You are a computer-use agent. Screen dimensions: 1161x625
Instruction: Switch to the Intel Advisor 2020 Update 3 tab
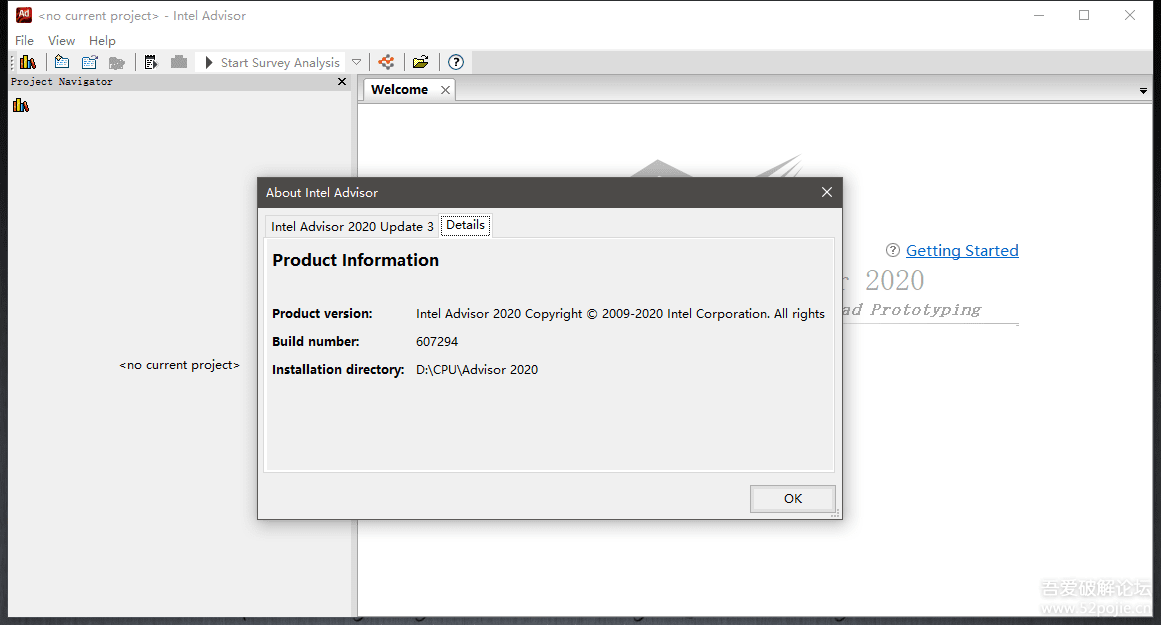(352, 227)
